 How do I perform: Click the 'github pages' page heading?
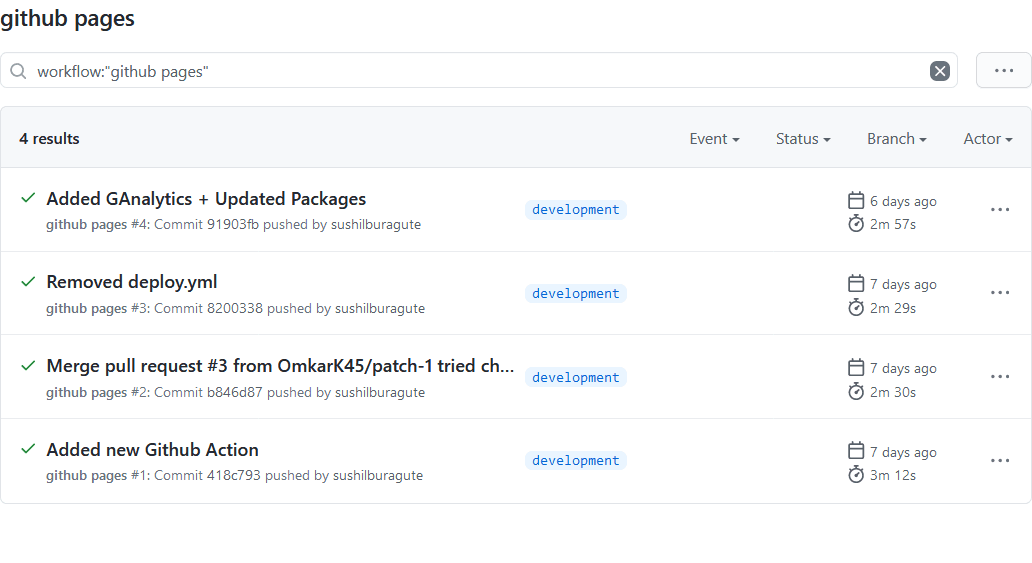point(67,18)
